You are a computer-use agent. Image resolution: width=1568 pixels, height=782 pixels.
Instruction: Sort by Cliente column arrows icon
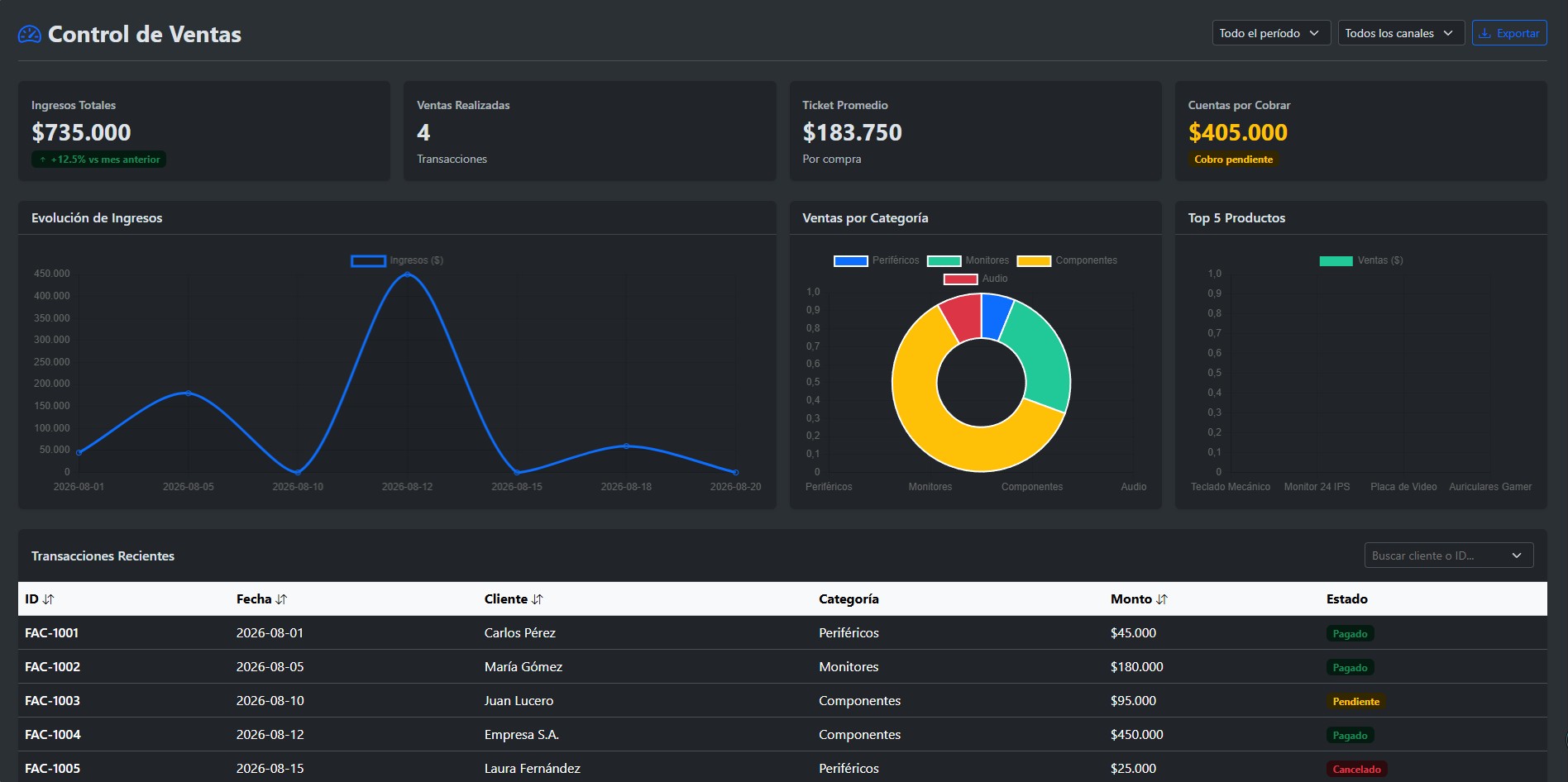tap(538, 599)
